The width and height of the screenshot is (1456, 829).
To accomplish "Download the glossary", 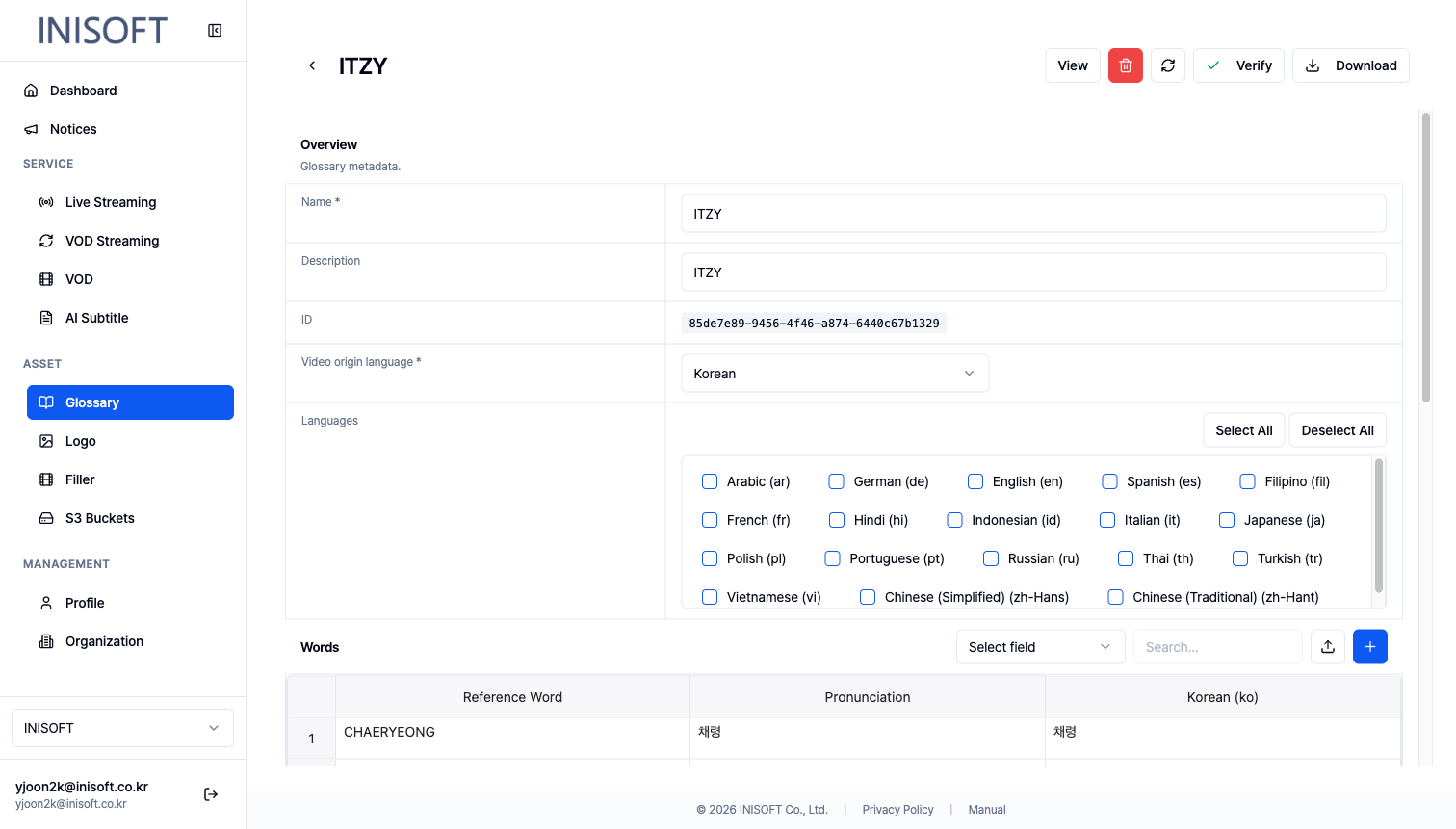I will (x=1351, y=65).
